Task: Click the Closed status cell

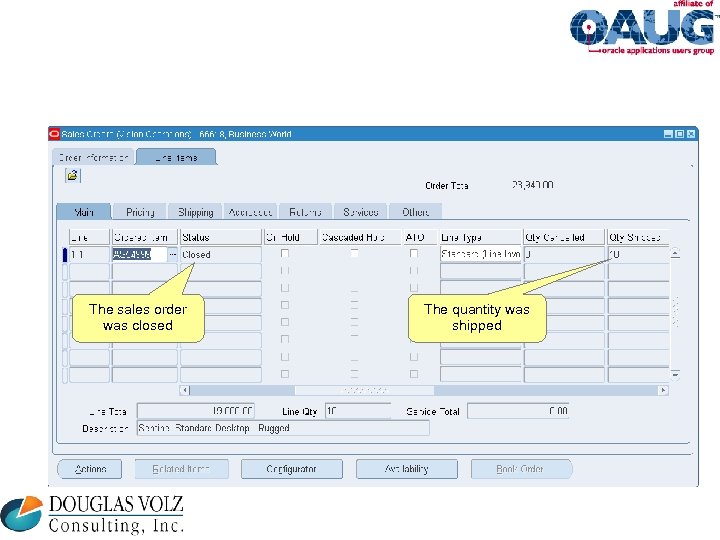Action: coord(220,254)
